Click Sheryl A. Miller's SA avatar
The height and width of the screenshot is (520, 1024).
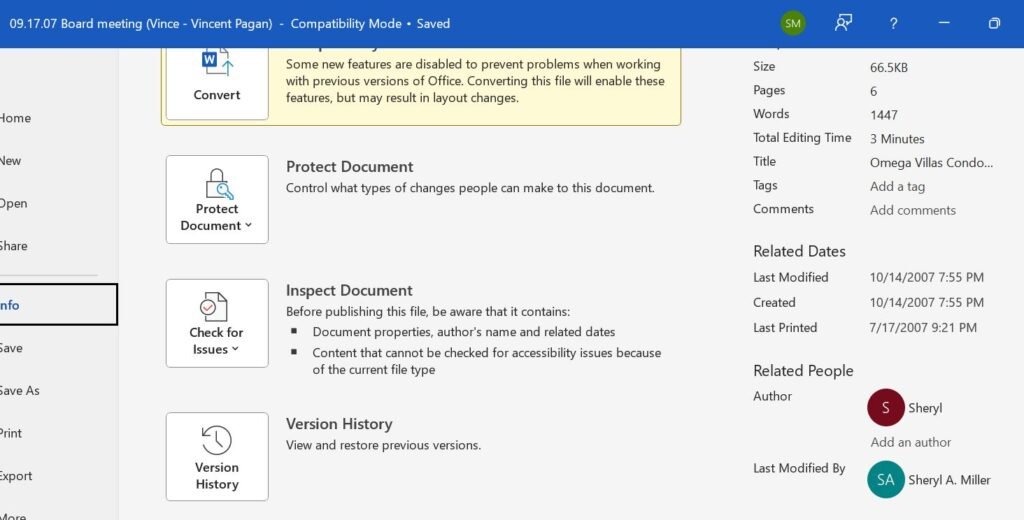[886, 480]
